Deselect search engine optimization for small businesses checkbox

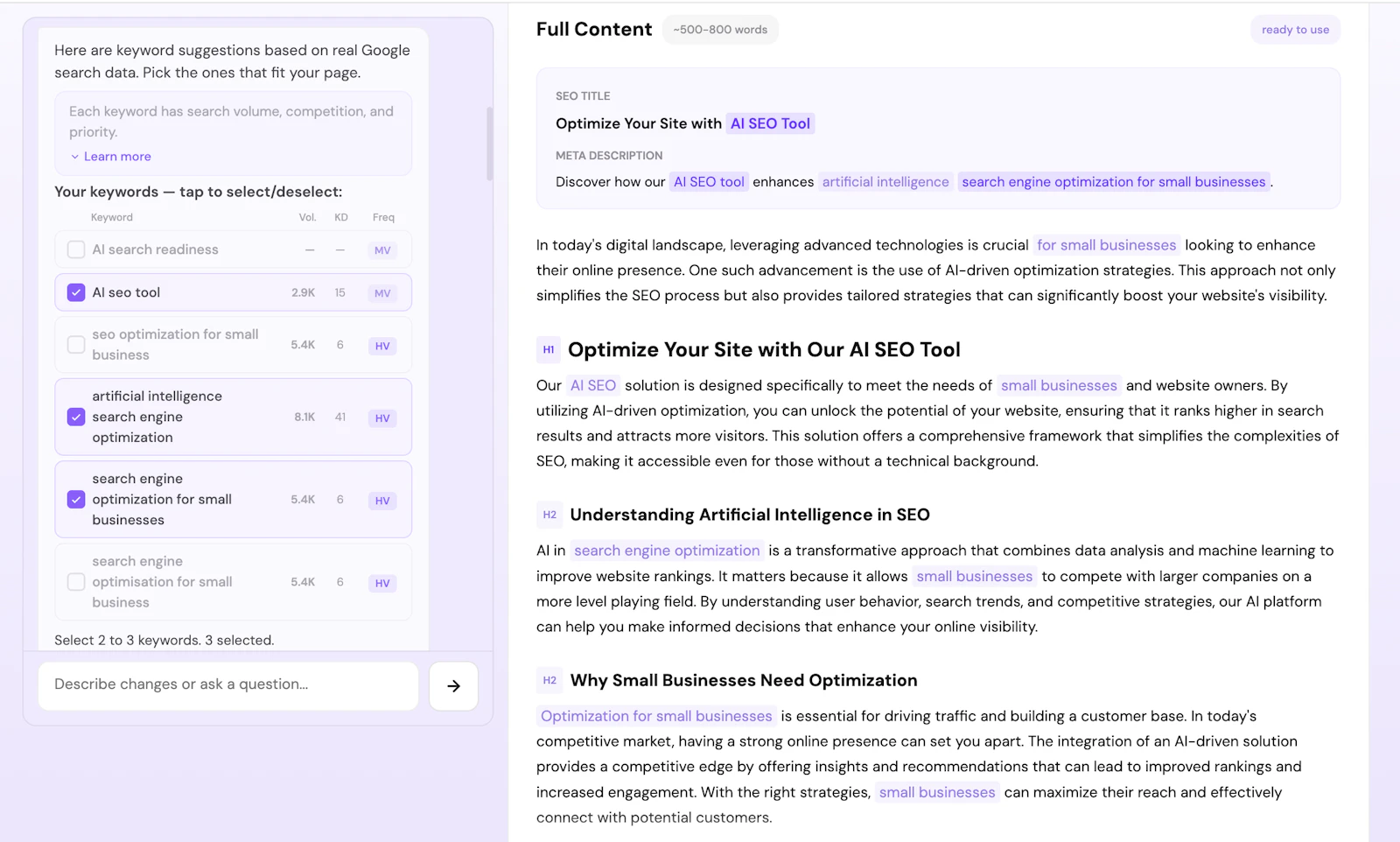point(76,499)
